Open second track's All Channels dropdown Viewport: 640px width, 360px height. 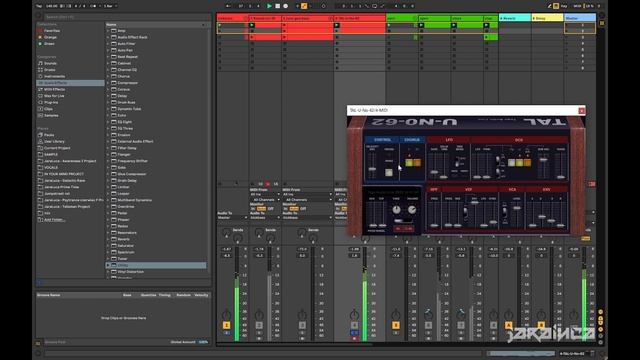coord(265,200)
